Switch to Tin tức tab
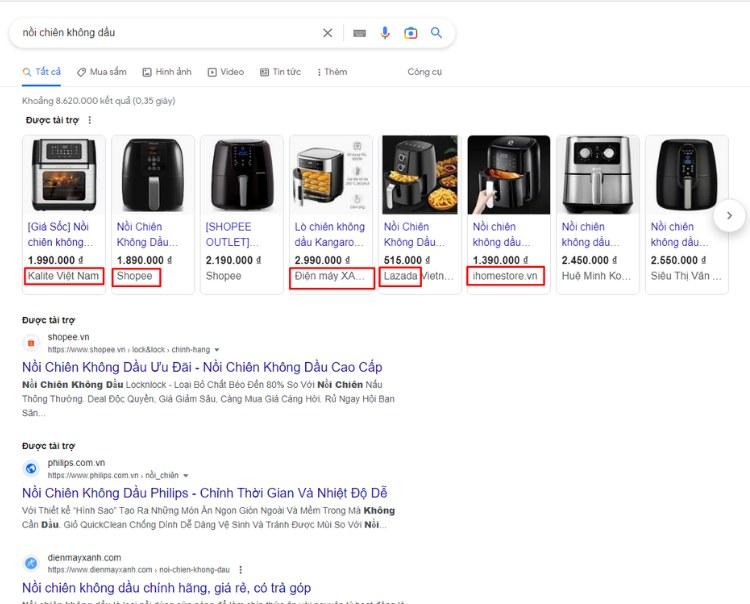Screen dimensions: 750x604 point(280,72)
